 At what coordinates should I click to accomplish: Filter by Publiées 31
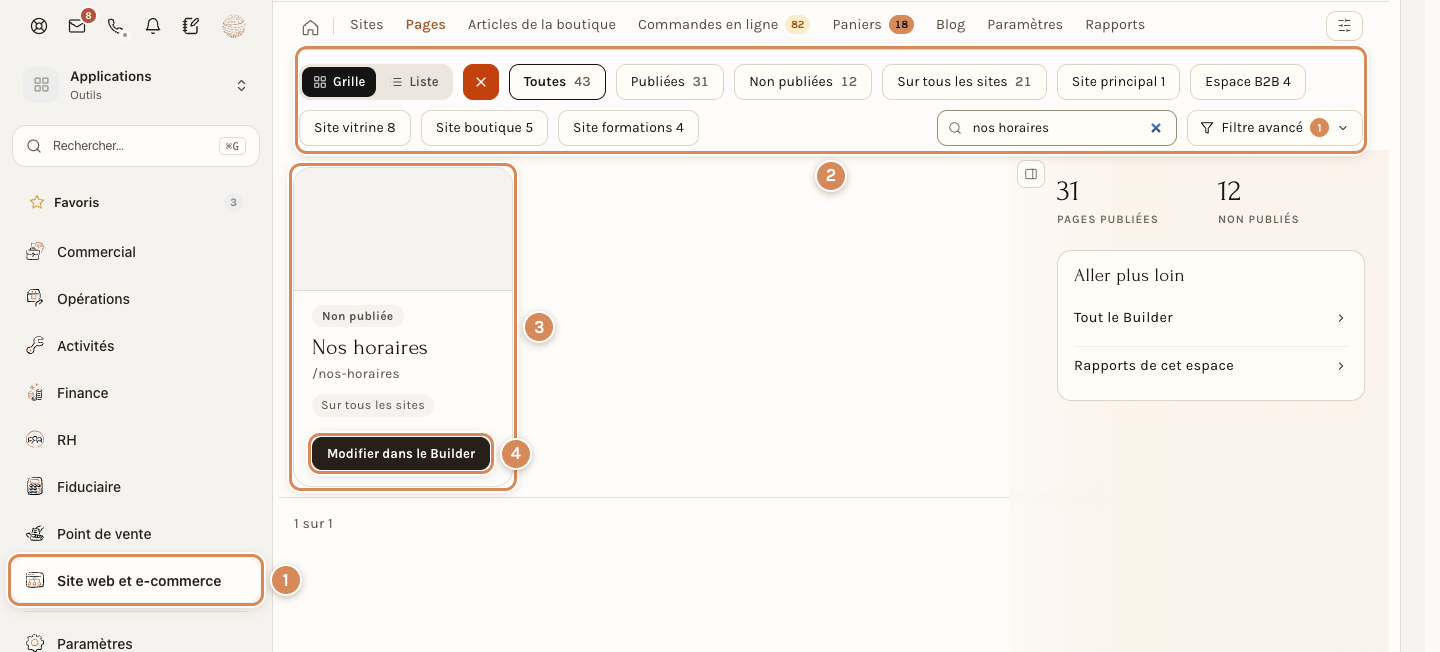tap(669, 82)
